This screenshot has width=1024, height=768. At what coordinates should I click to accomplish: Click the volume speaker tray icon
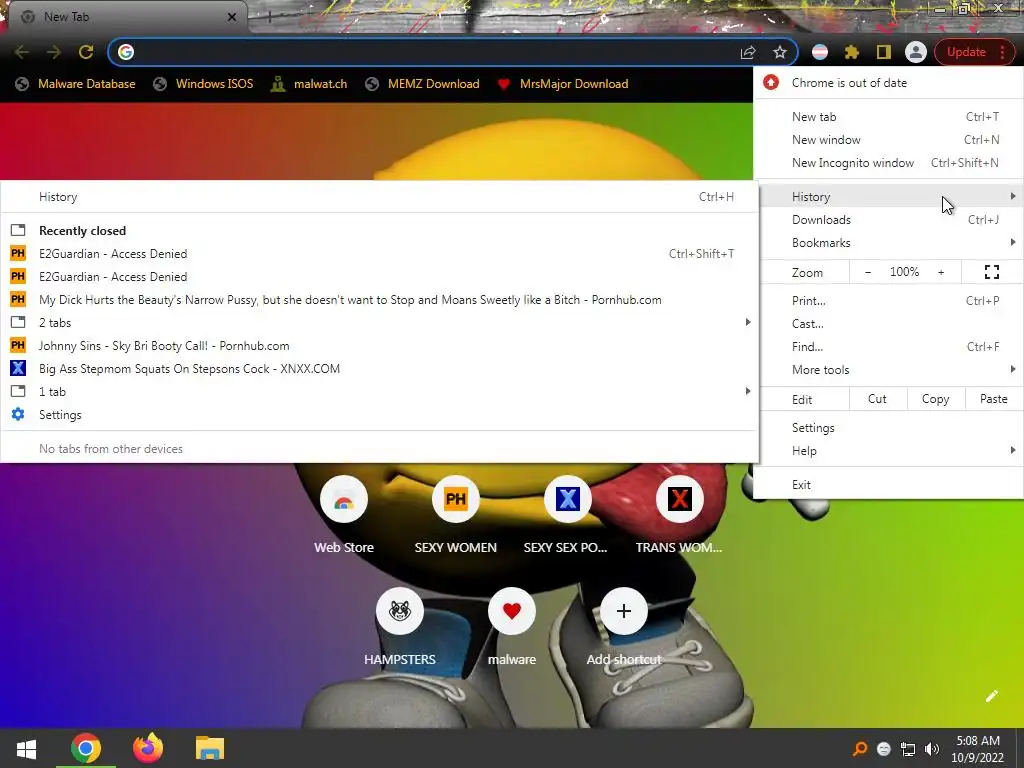click(x=932, y=749)
